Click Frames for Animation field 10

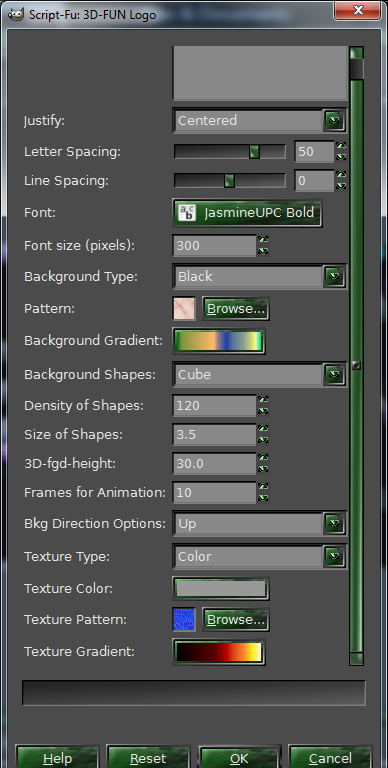pos(214,492)
